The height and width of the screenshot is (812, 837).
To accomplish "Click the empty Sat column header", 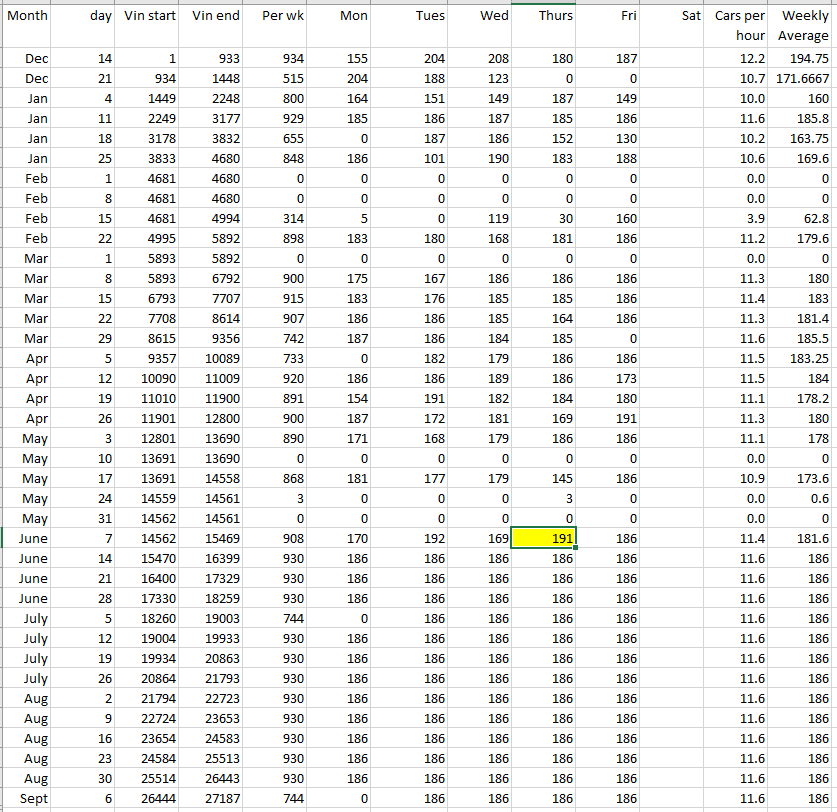I will (x=674, y=17).
